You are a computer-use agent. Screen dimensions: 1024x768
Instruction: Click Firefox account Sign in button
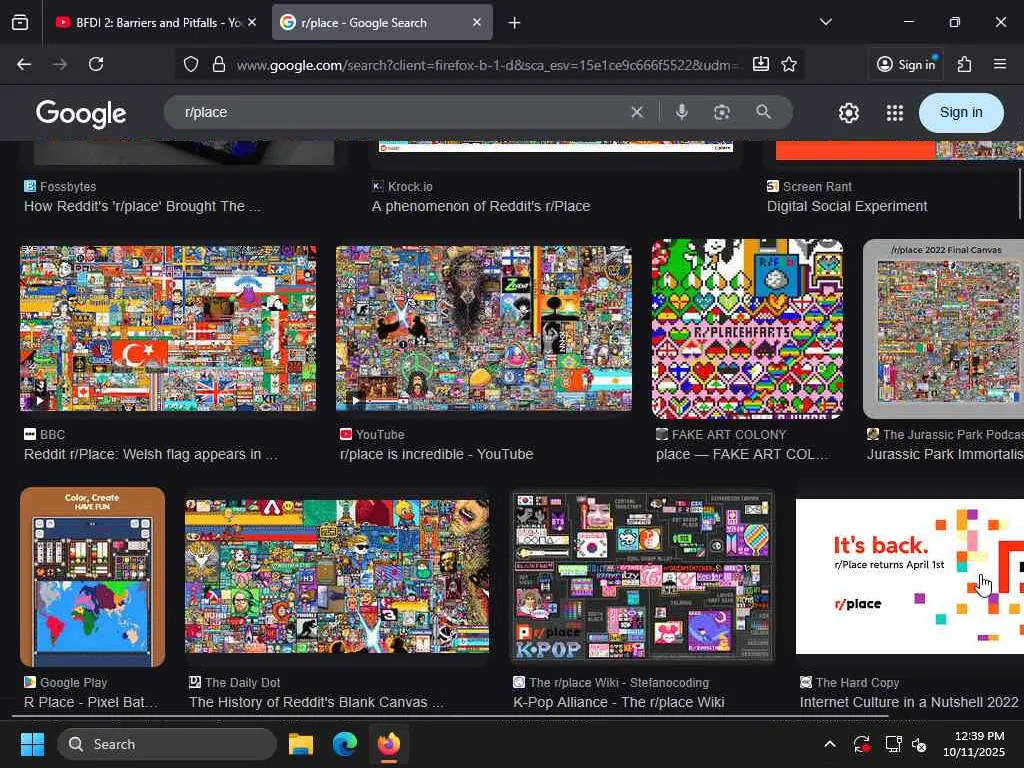906,64
